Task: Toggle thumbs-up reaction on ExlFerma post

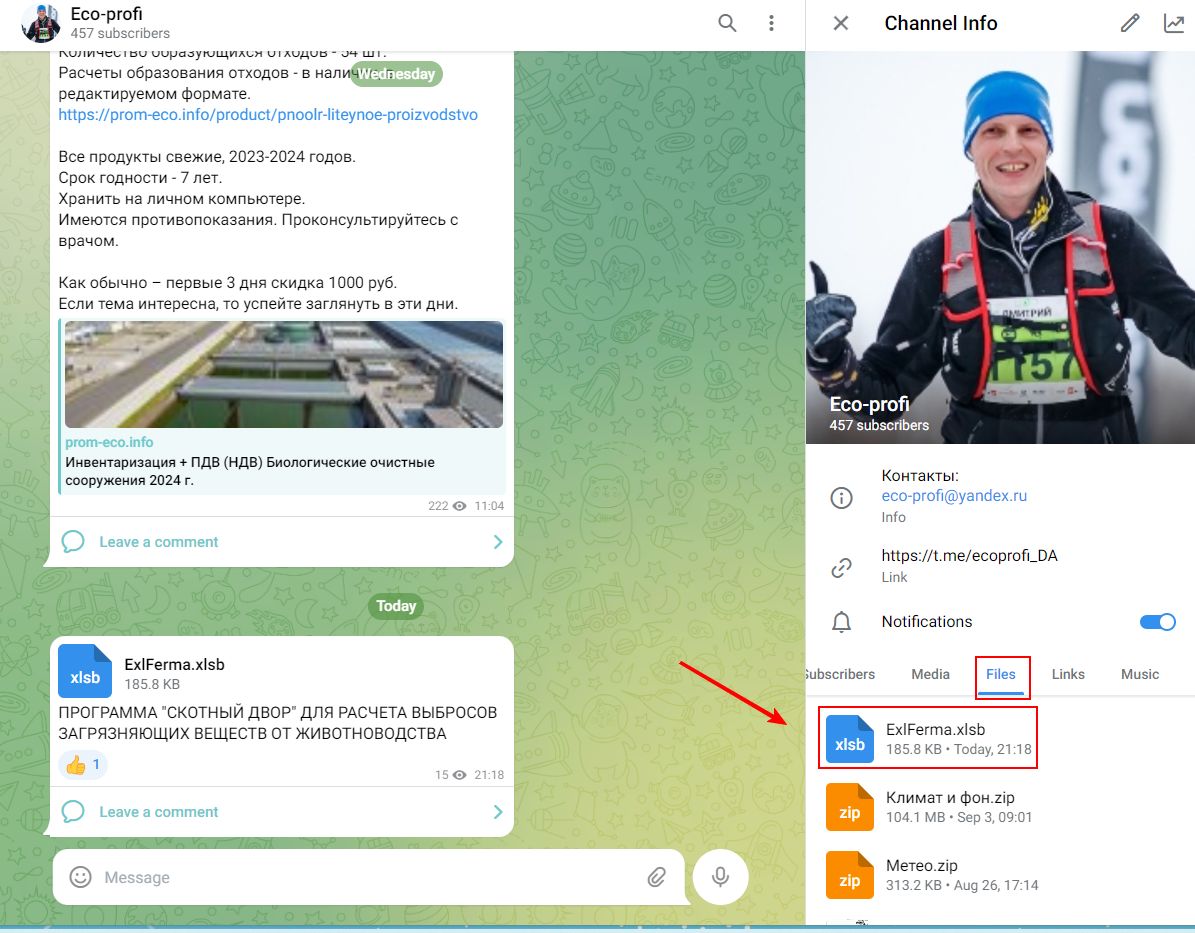Action: click(83, 765)
